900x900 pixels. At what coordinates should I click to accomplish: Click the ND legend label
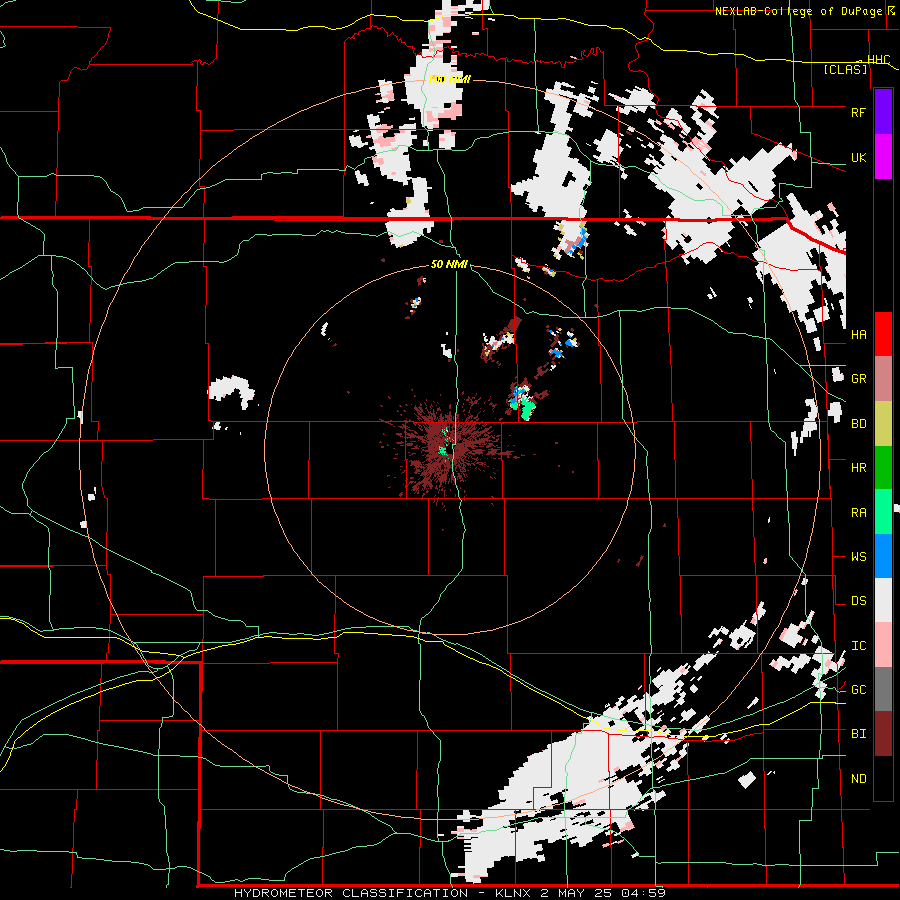(858, 778)
